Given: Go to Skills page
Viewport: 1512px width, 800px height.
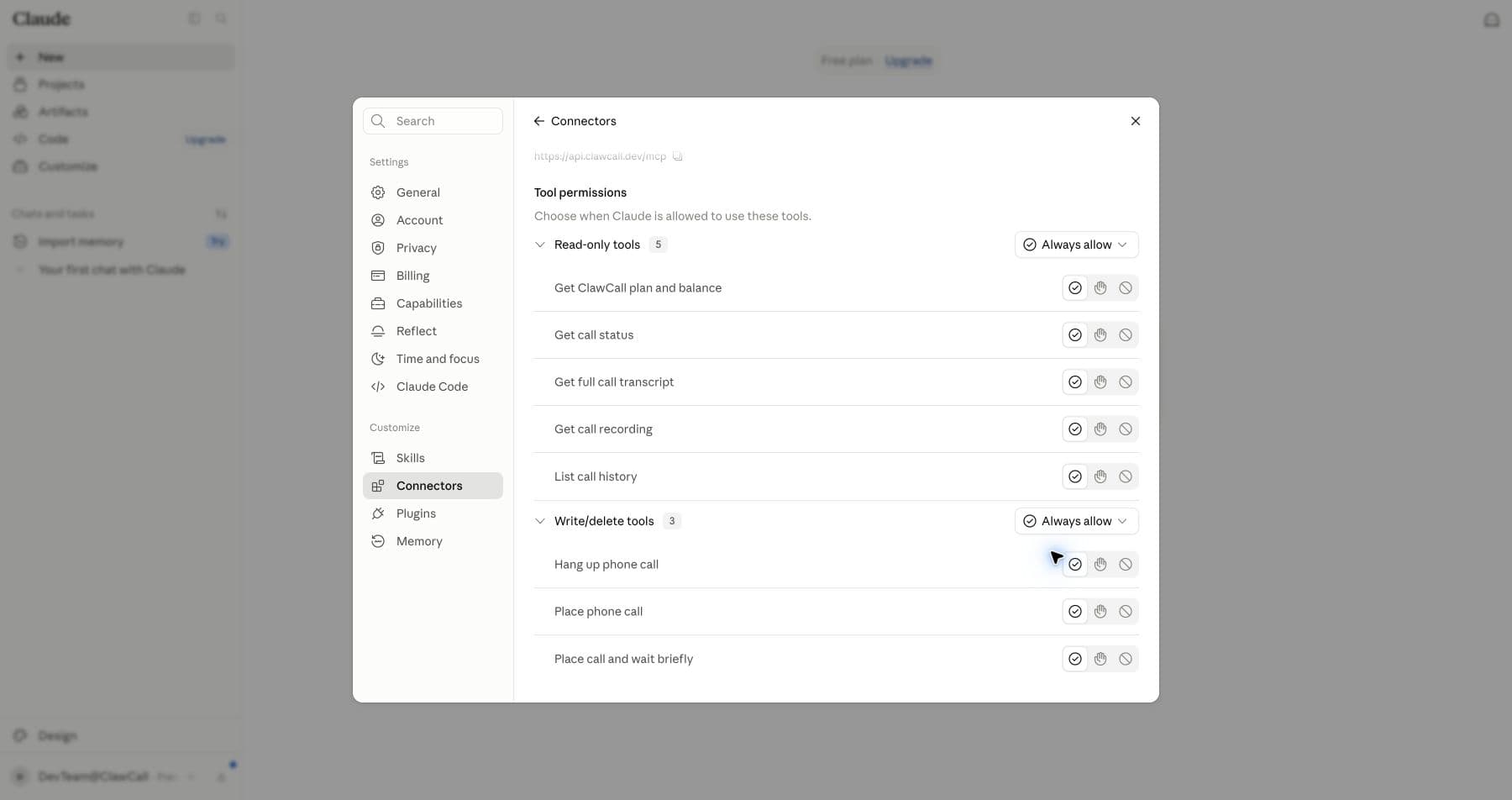Looking at the screenshot, I should (433, 458).
